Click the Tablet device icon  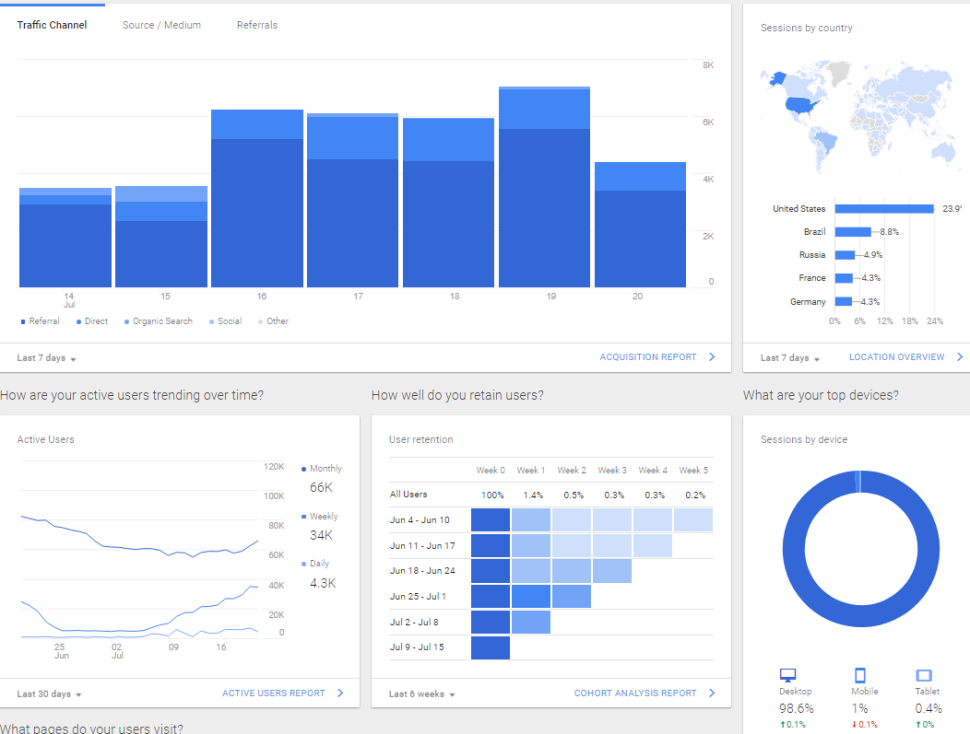924,675
